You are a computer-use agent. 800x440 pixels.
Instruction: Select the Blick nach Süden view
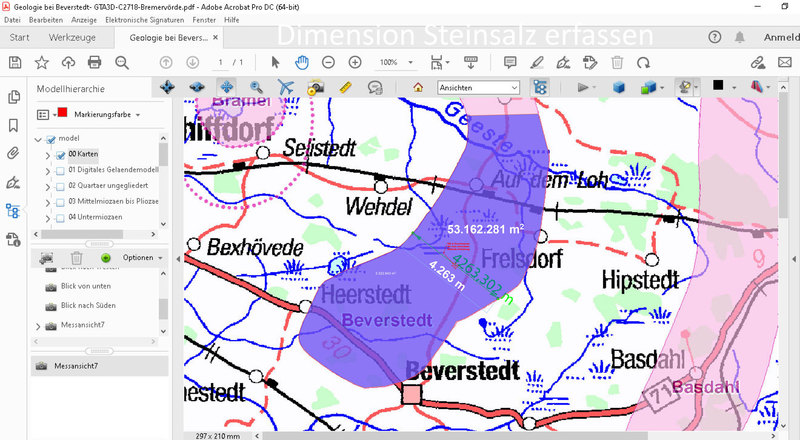pos(85,306)
